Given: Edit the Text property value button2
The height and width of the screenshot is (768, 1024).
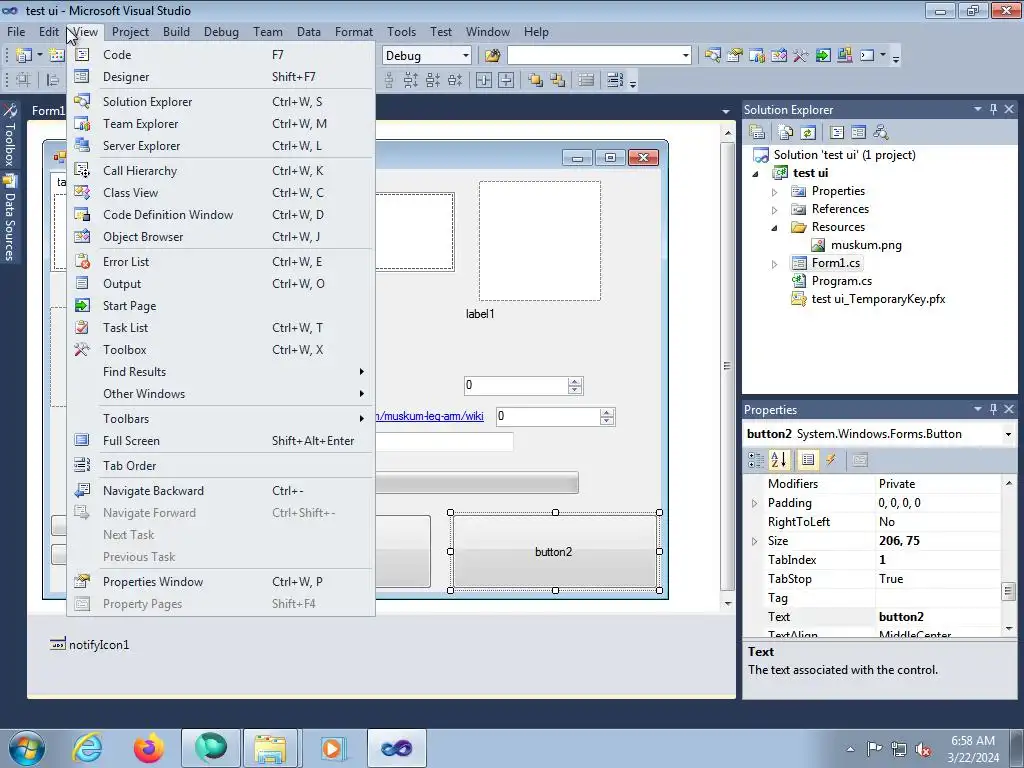Looking at the screenshot, I should tap(937, 617).
